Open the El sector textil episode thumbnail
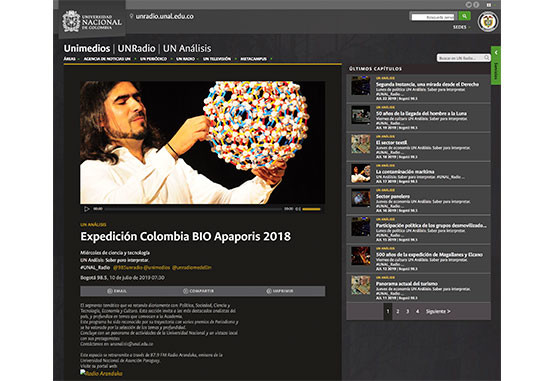The height and width of the screenshot is (381, 555). pos(360,144)
